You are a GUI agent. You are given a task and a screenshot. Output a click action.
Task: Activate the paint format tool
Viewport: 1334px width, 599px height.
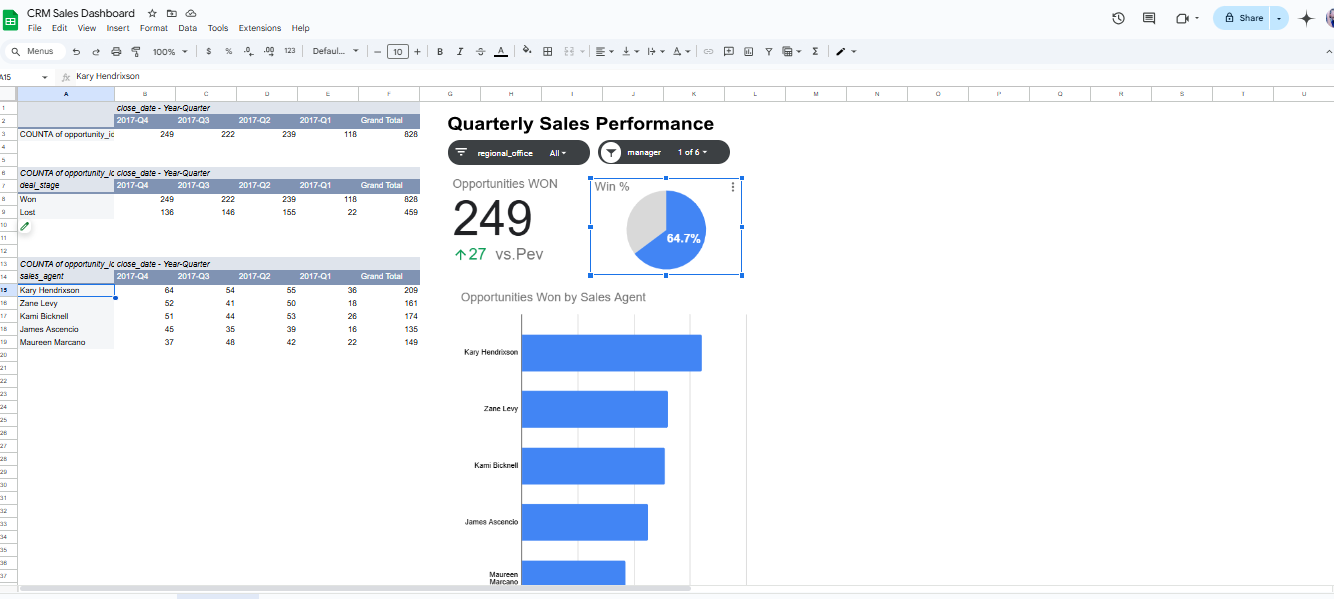(x=136, y=51)
